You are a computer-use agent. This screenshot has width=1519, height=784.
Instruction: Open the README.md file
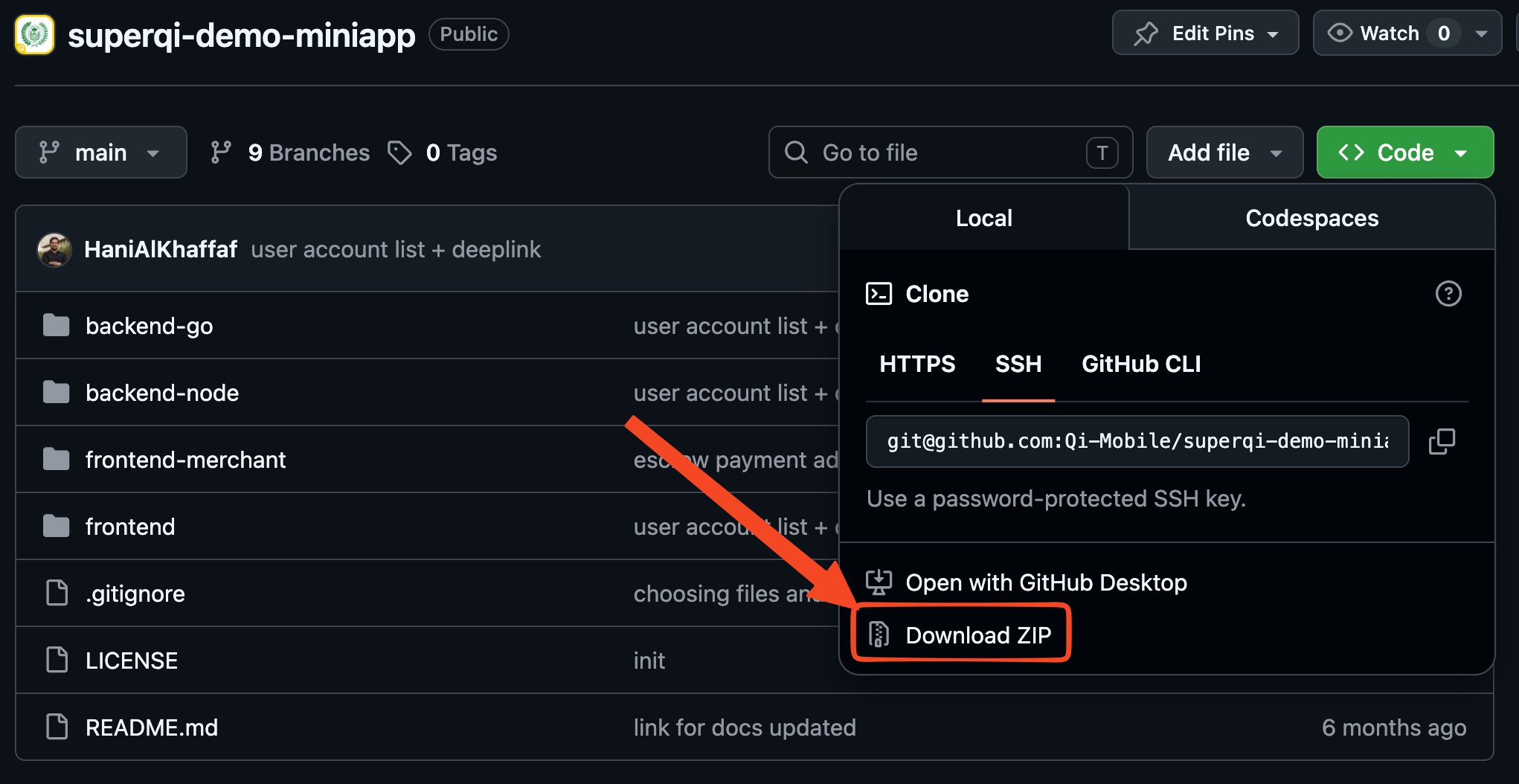tap(152, 727)
